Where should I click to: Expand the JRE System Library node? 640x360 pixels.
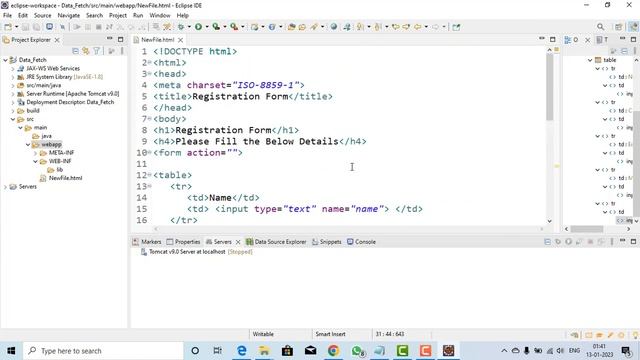(13, 77)
